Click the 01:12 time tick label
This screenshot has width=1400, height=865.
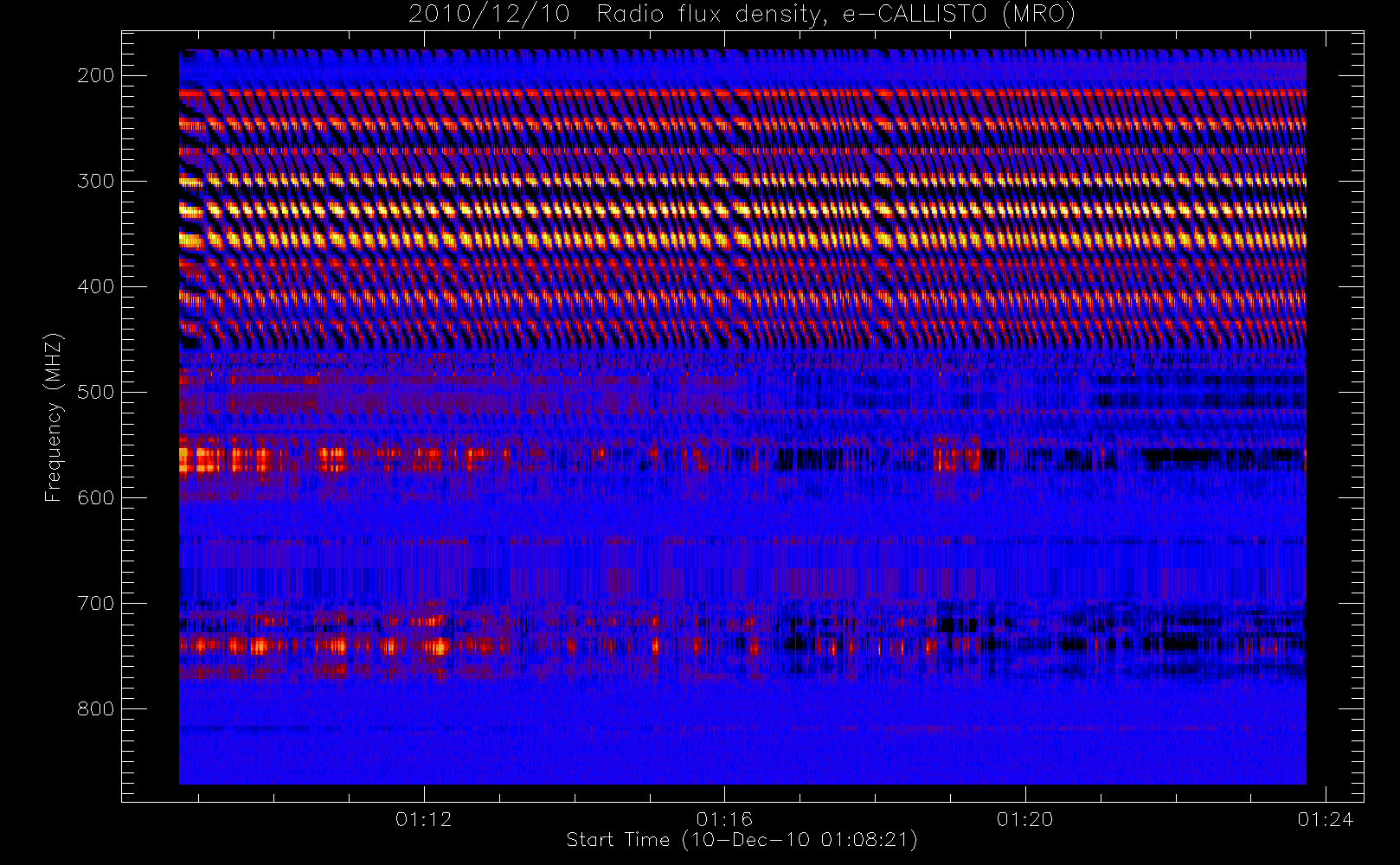click(424, 819)
